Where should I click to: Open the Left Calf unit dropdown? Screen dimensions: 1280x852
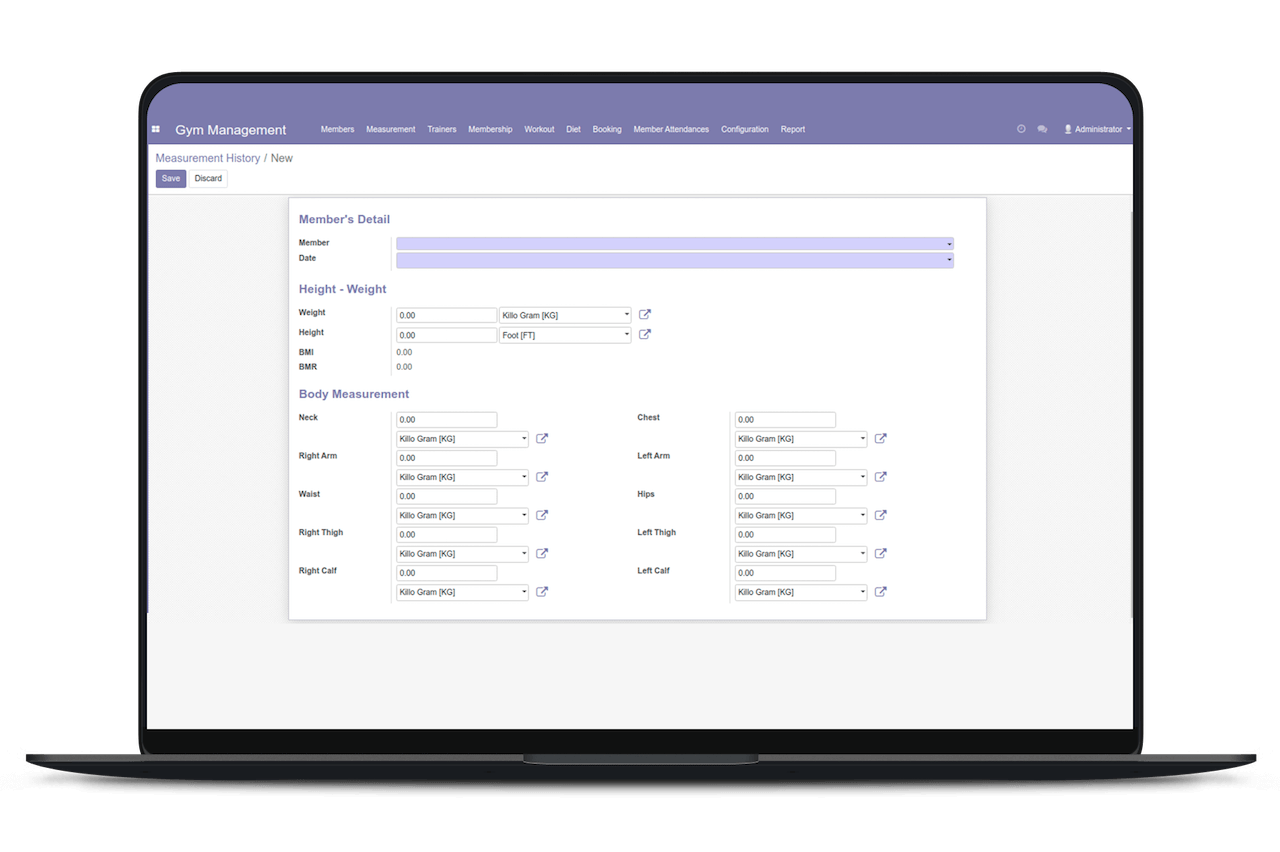pos(801,592)
